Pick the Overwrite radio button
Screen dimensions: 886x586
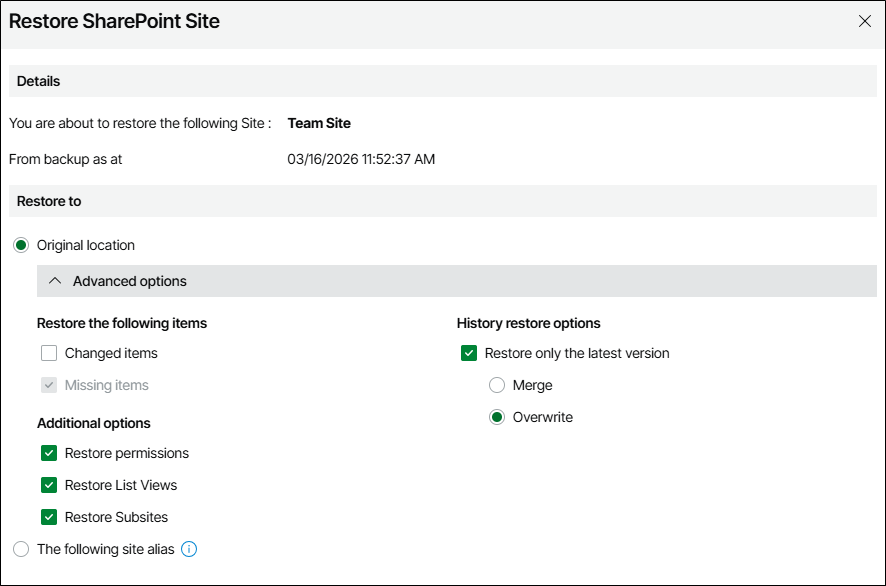tap(497, 417)
